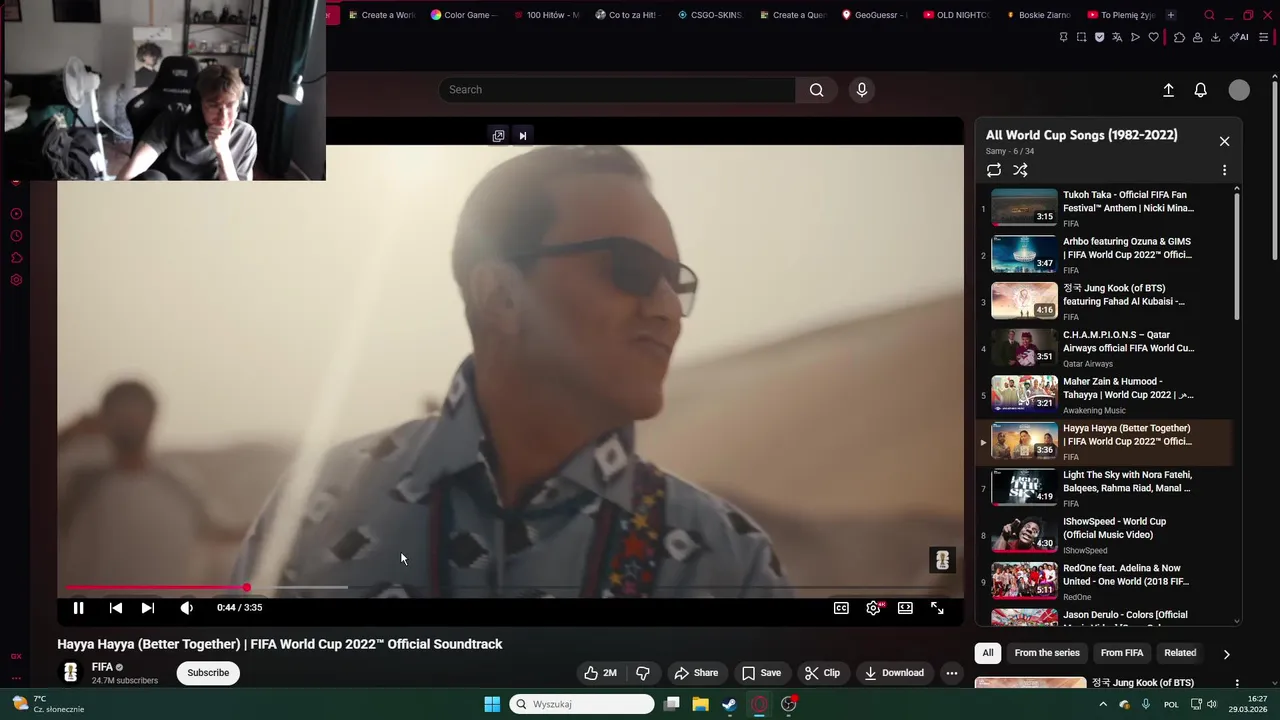Select the Related chip
Screen dimensions: 1280x720
(1180, 653)
